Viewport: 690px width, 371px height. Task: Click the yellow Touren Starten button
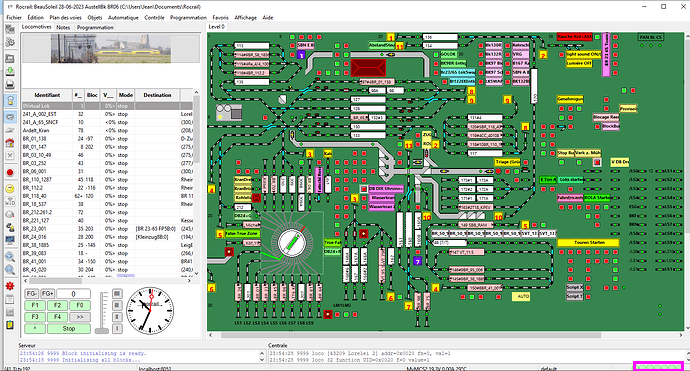(588, 242)
